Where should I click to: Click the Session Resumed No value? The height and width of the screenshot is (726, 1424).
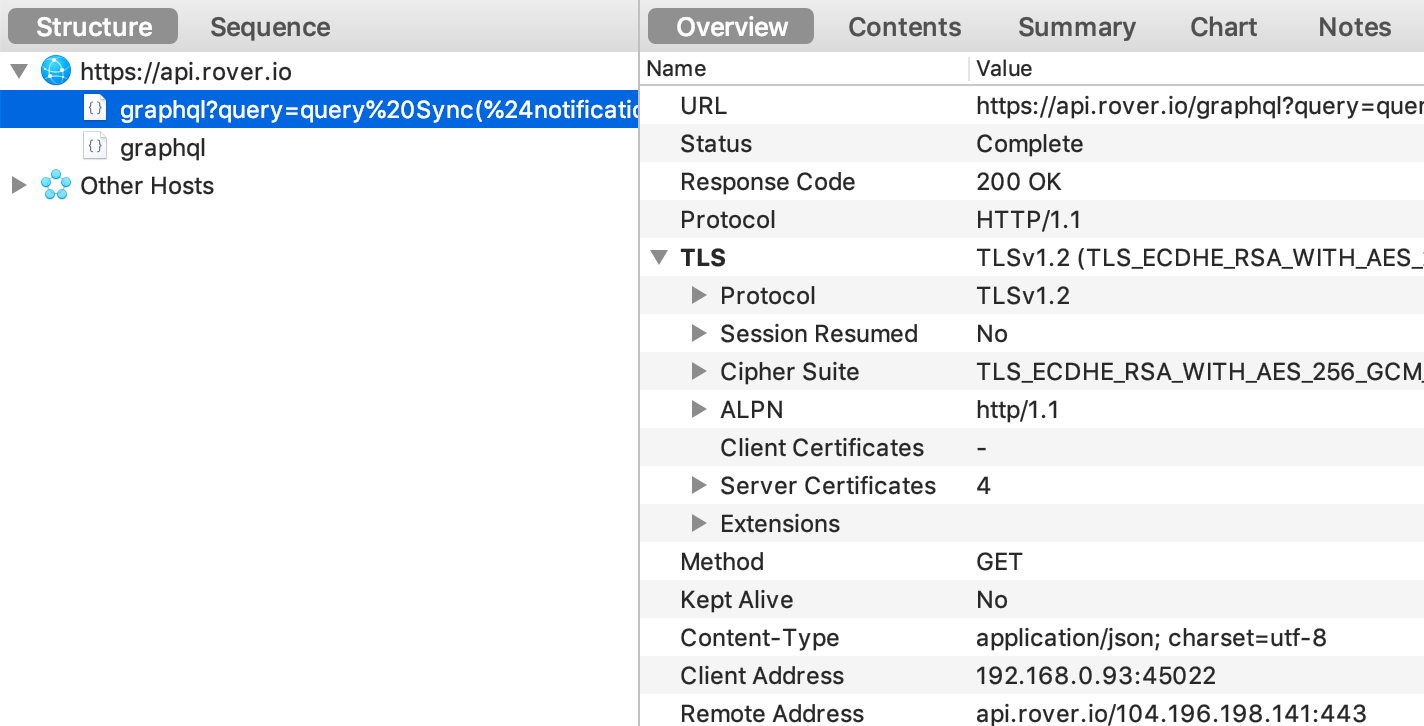992,334
